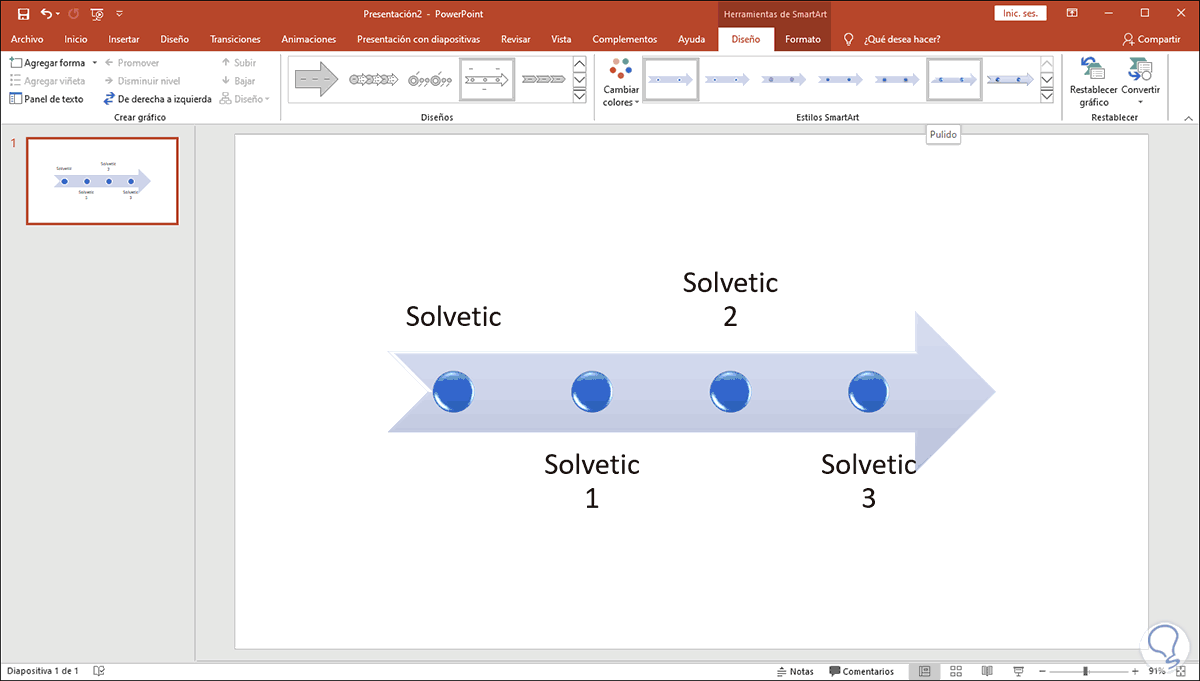Undo the last action
1200x681 pixels.
click(x=46, y=14)
